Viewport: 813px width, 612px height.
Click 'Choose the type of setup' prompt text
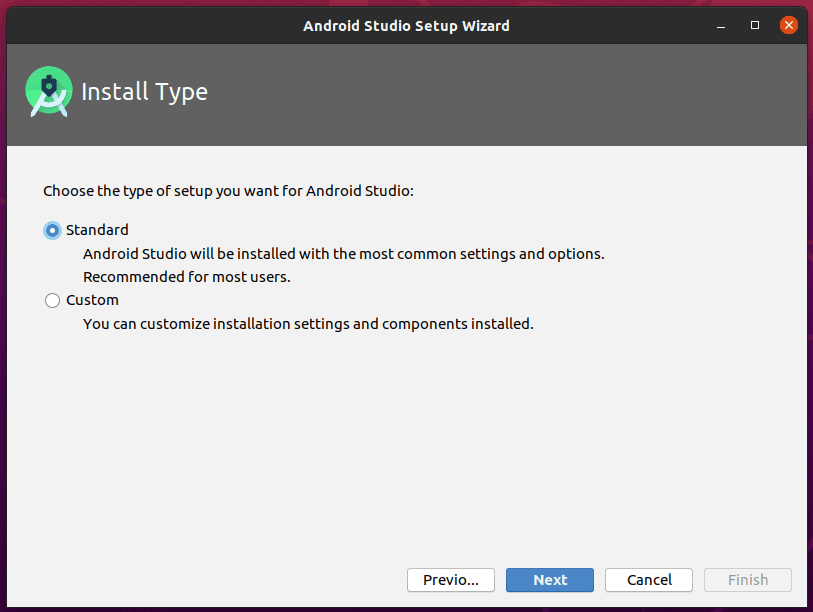pos(228,191)
